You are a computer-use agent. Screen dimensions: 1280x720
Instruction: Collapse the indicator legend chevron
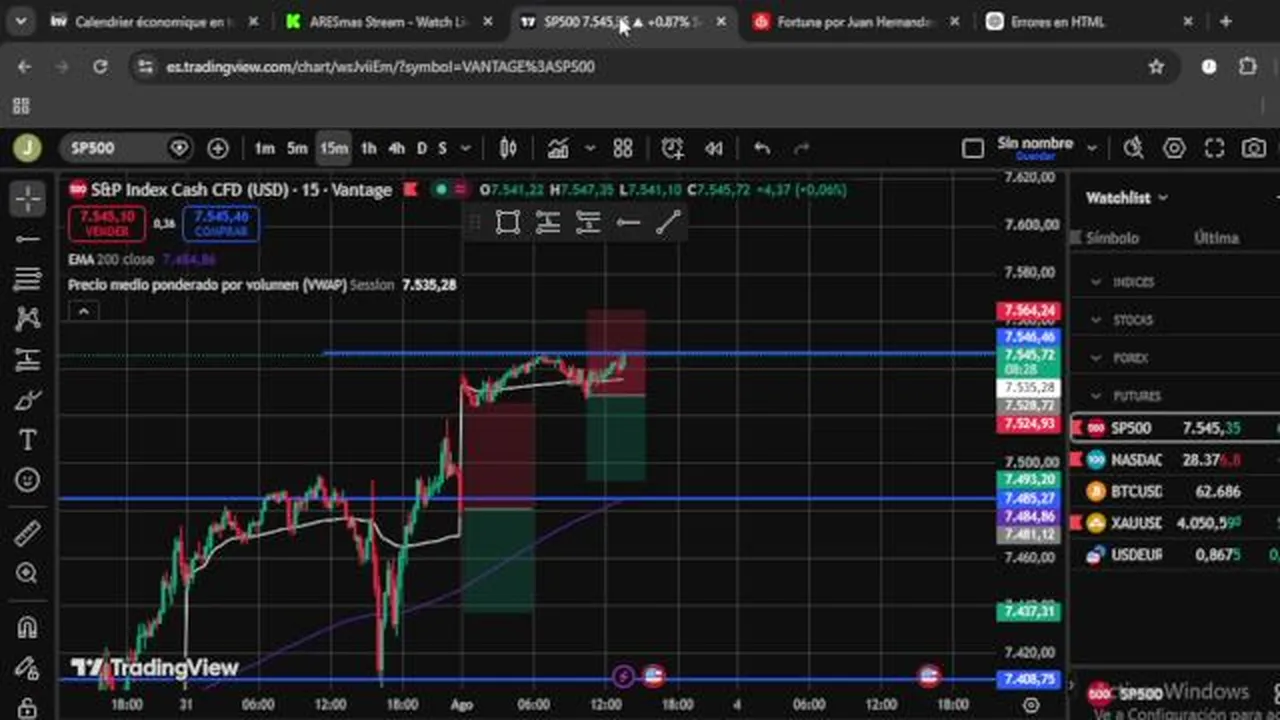coord(83,312)
